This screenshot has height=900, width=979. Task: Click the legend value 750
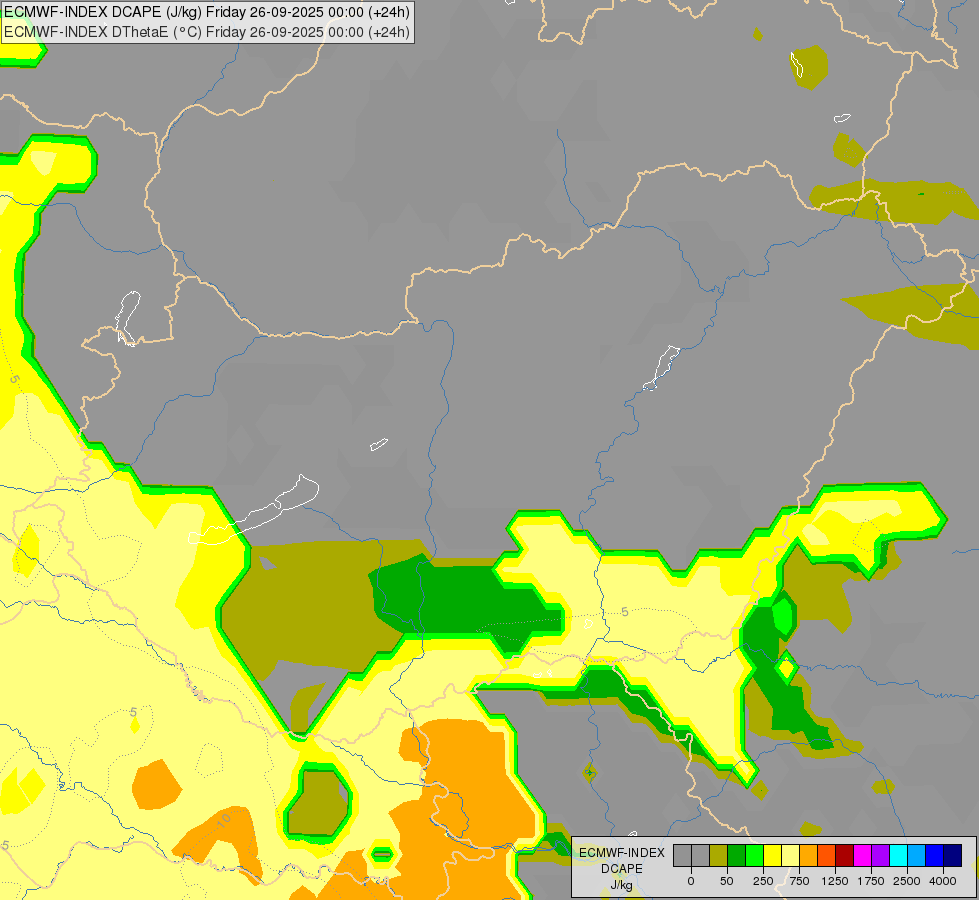[799, 881]
